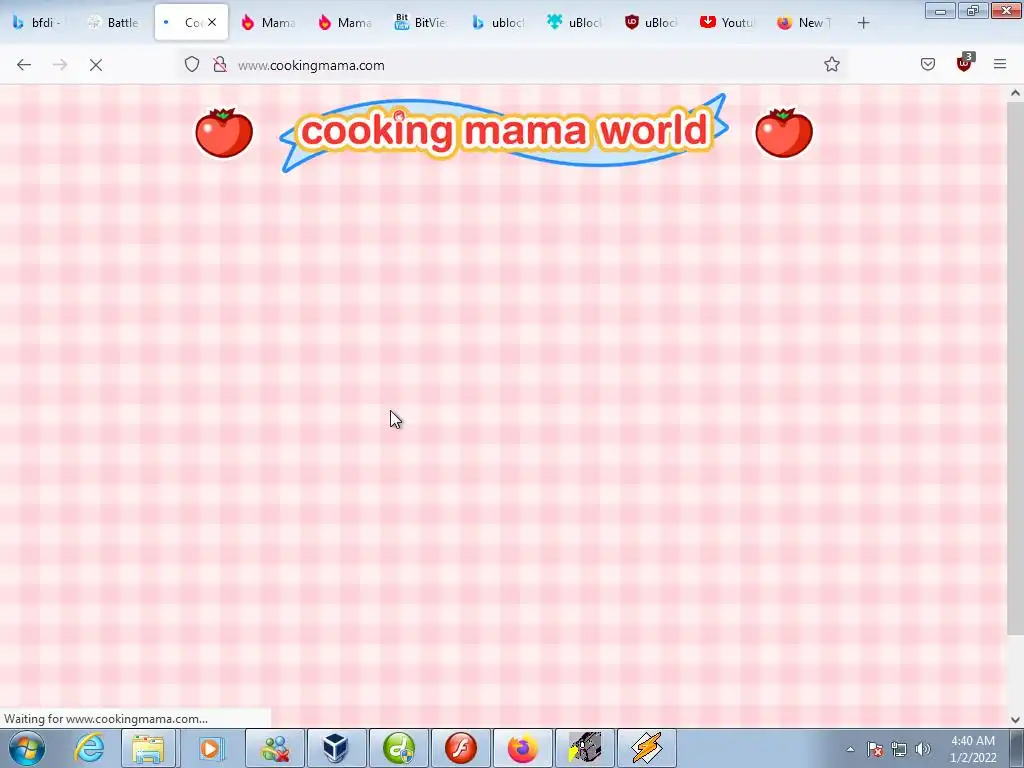Open the green disc taskbar icon
Image resolution: width=1024 pixels, height=768 pixels.
pos(398,748)
